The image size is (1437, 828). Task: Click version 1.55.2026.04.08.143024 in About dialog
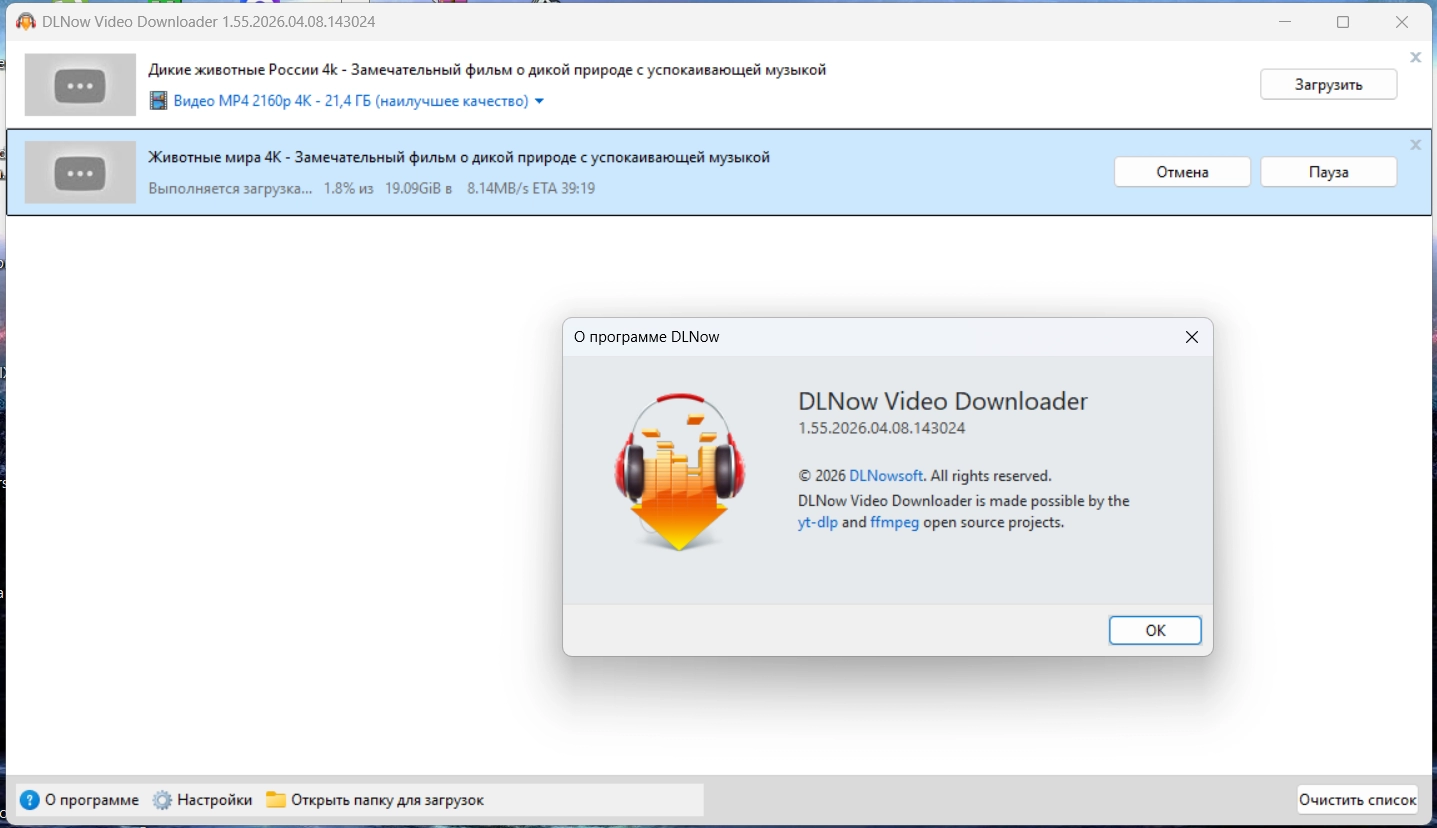[882, 428]
